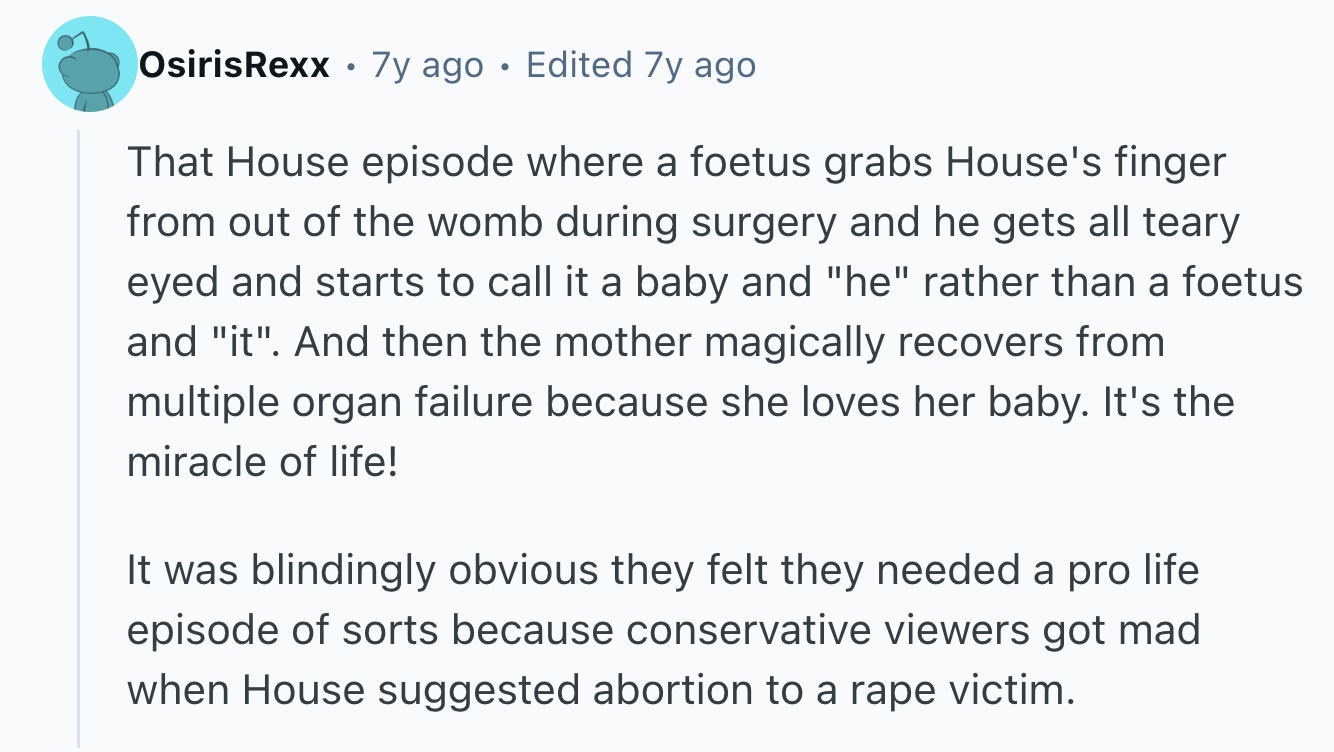The image size is (1334, 752).
Task: Click the "7y ago" comment timestamp
Action: [x=427, y=66]
